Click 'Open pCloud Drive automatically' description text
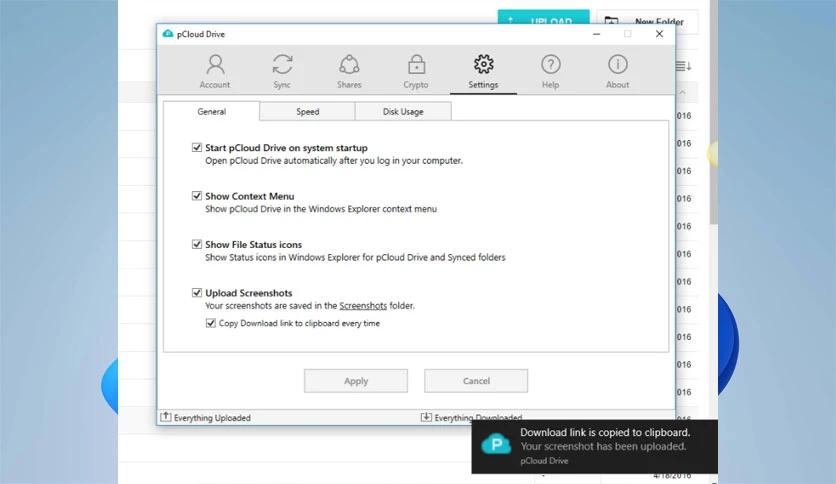This screenshot has width=836, height=484. coord(334,160)
